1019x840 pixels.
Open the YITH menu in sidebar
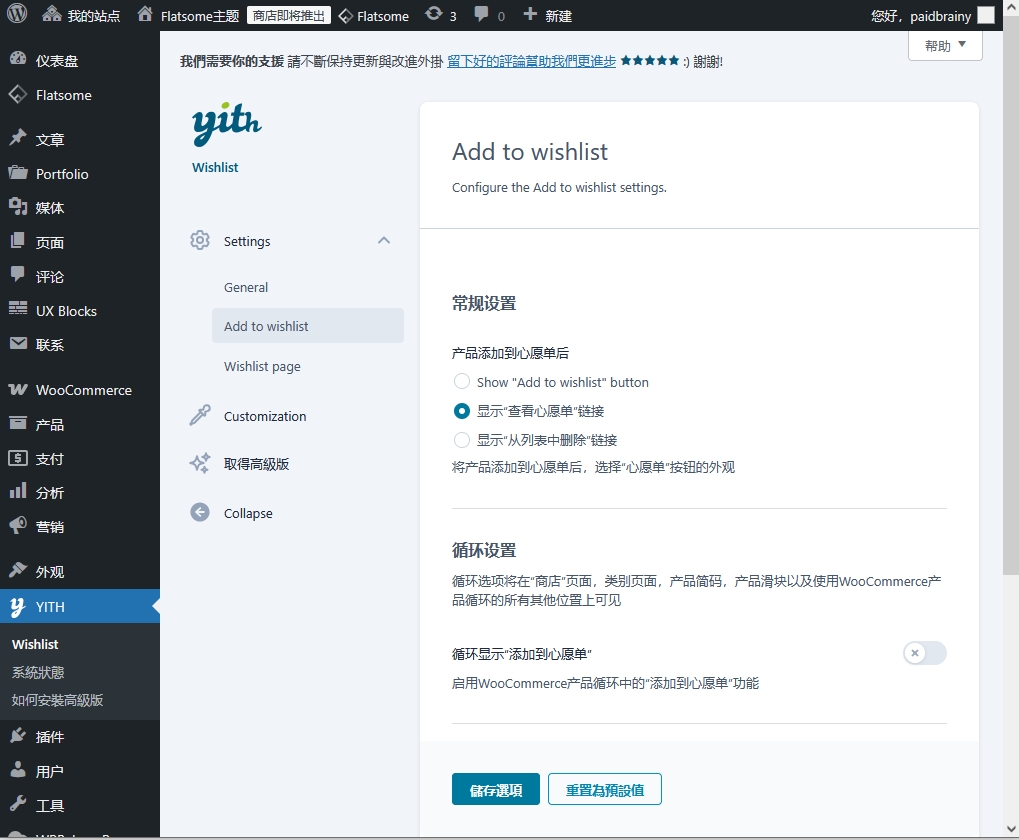pos(80,606)
